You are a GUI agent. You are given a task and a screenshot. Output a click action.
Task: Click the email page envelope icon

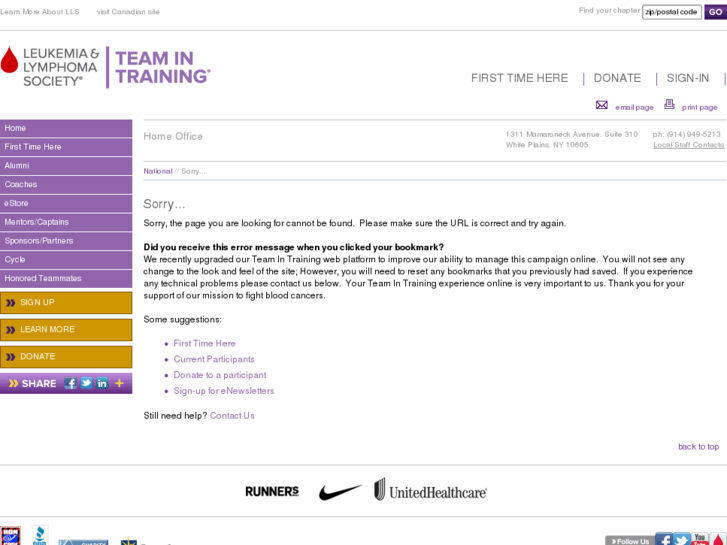[601, 105]
